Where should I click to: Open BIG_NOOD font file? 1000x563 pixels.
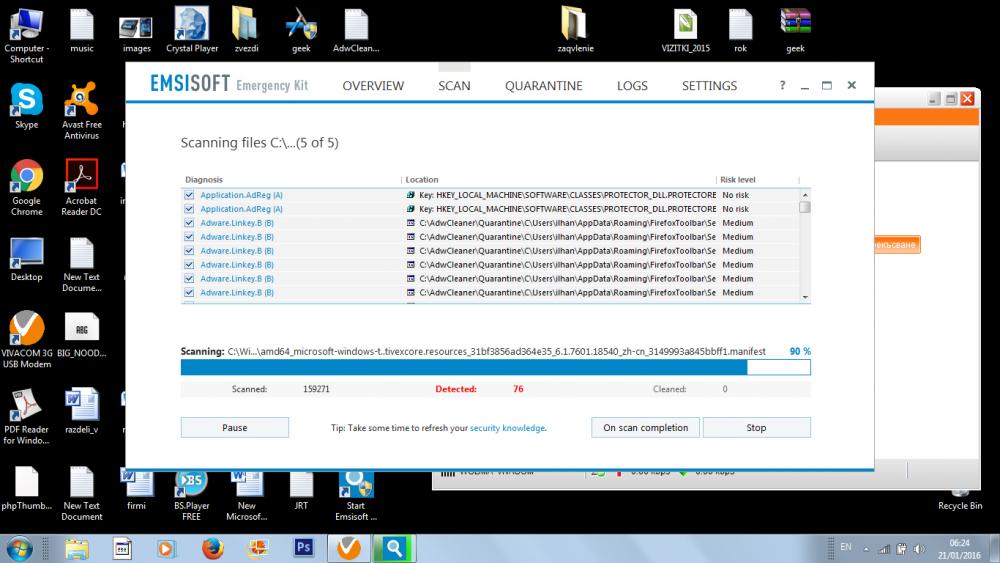click(82, 334)
